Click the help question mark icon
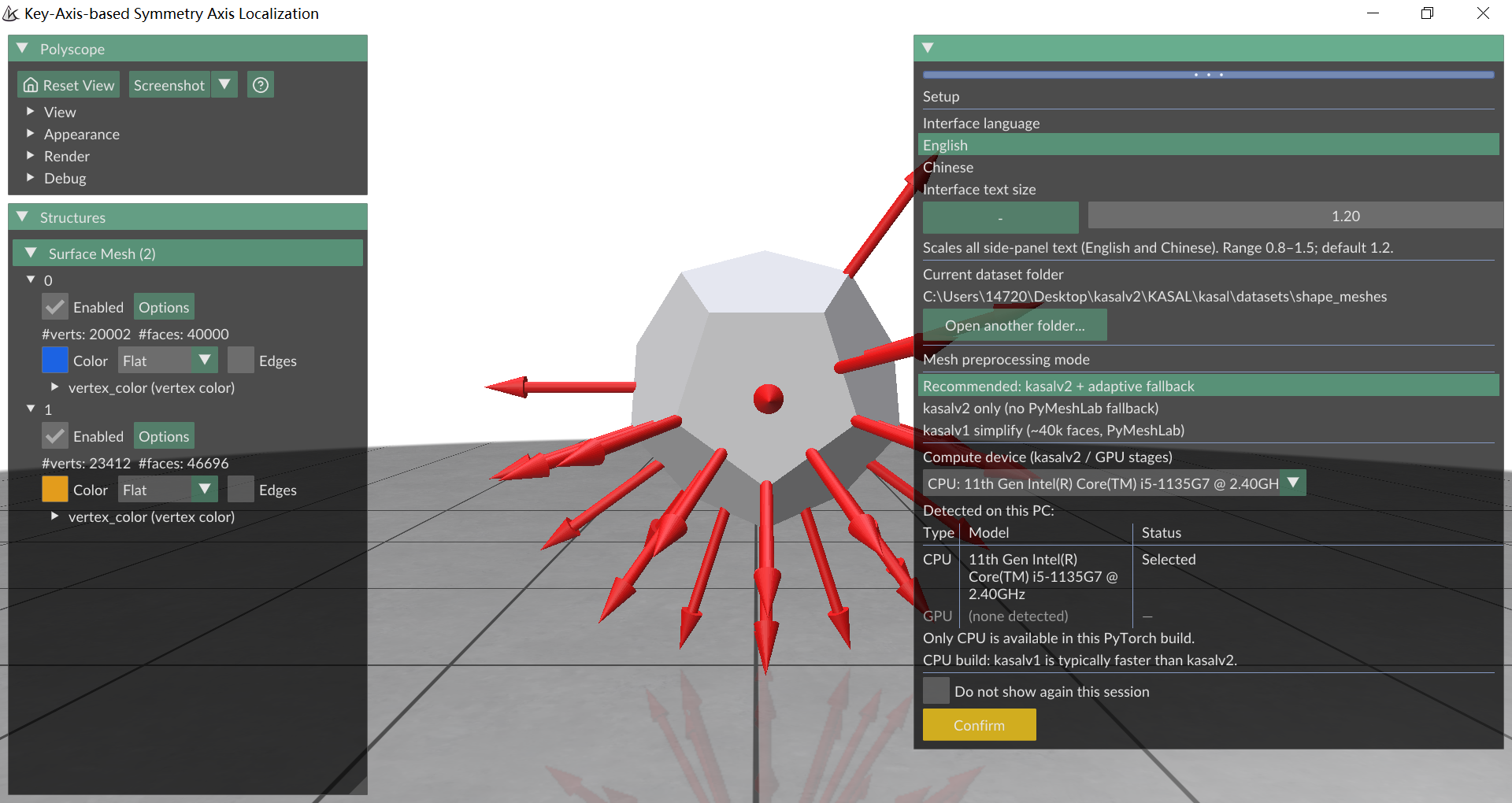The width and height of the screenshot is (1512, 803). pos(261,85)
